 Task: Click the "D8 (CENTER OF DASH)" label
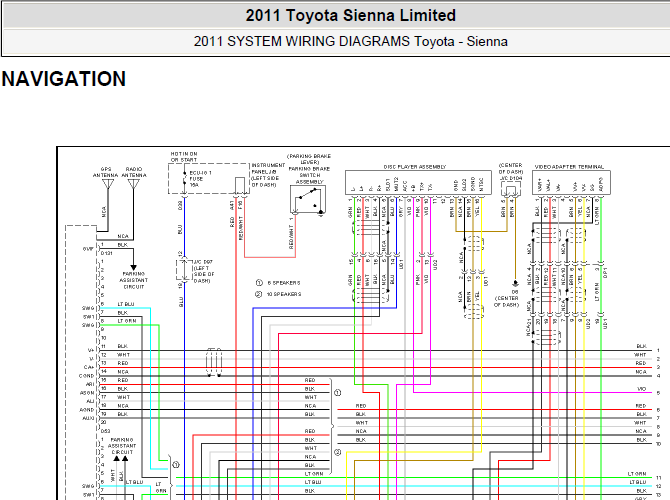506,298
